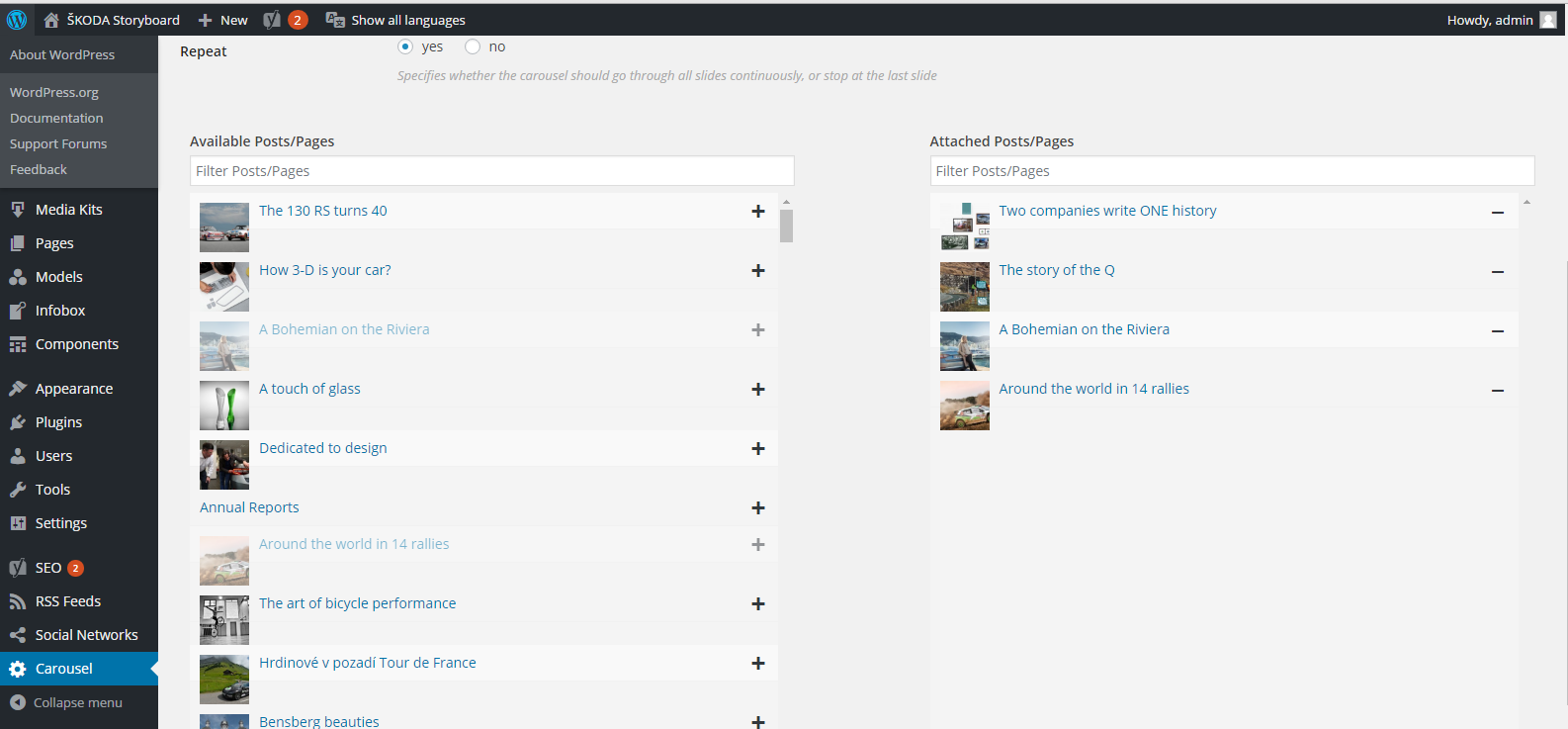
Task: Open 'Show all languages' language switcher
Action: coord(395,20)
